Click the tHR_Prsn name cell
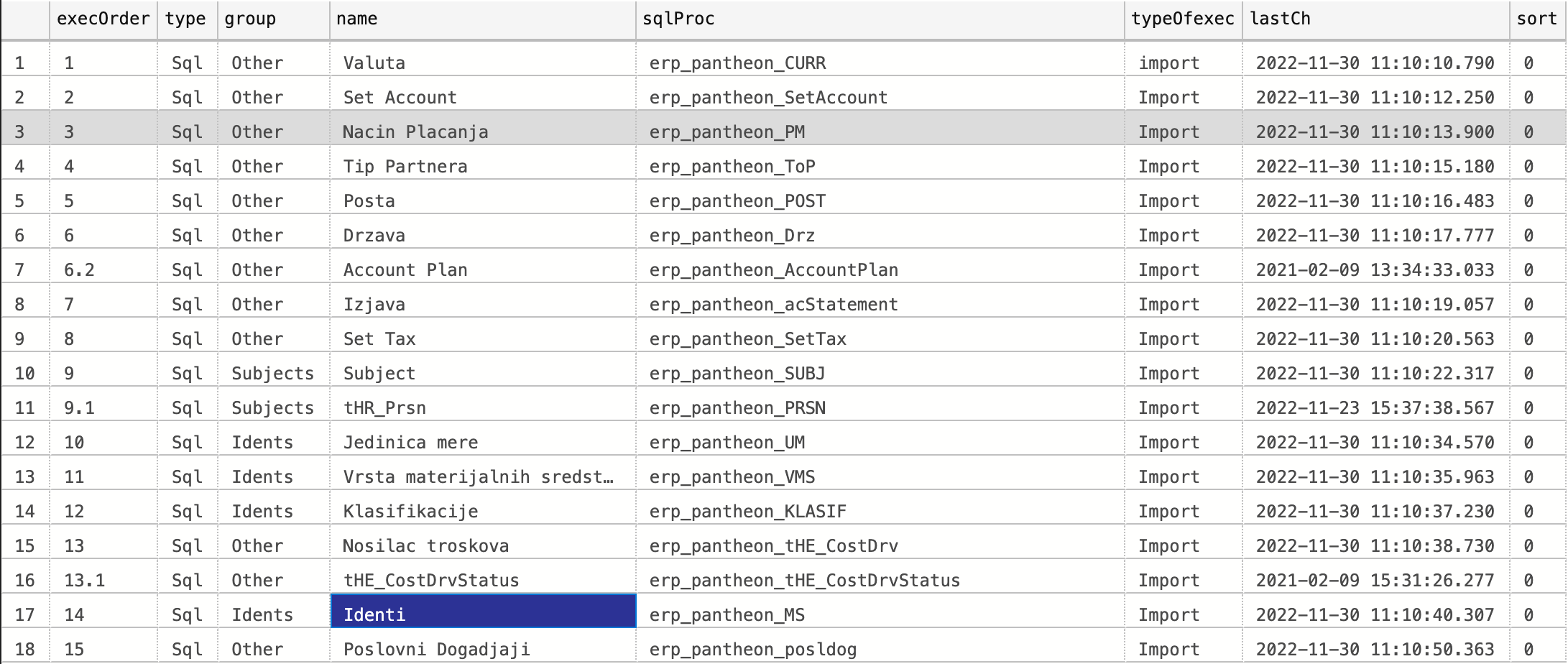This screenshot has width=1568, height=664. pyautogui.click(x=482, y=408)
